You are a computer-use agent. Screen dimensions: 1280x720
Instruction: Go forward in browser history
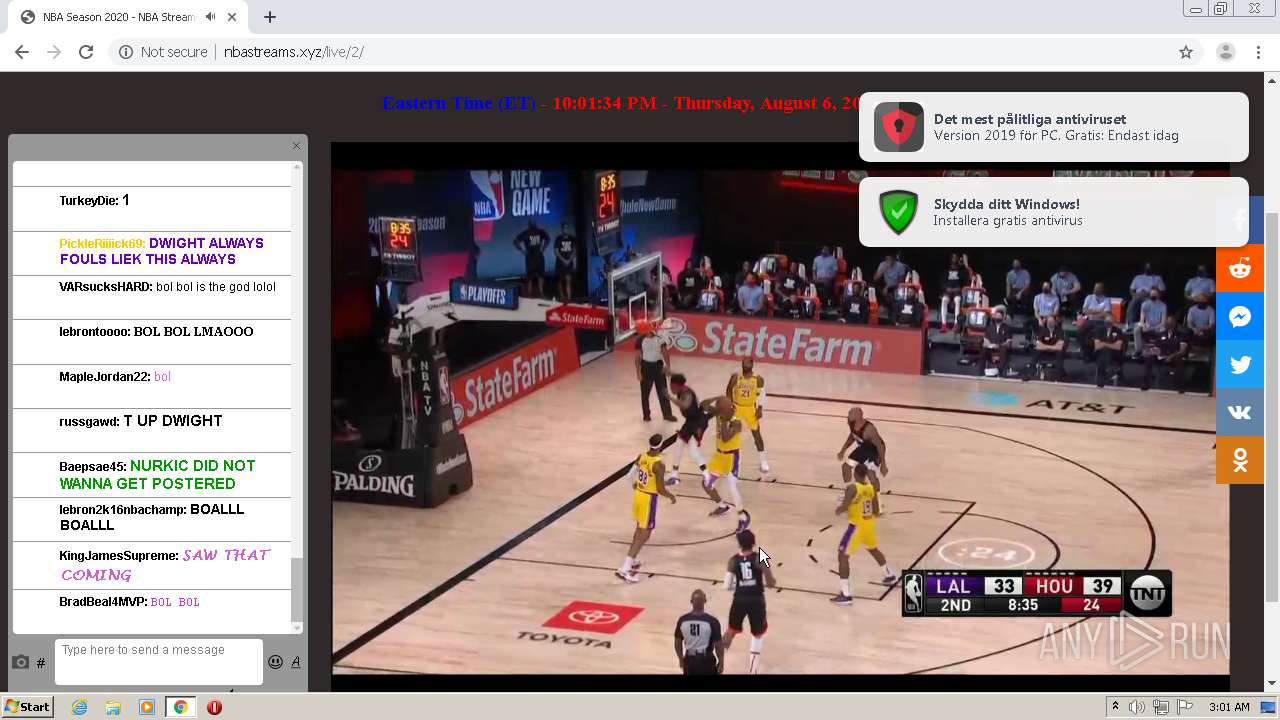pos(54,52)
